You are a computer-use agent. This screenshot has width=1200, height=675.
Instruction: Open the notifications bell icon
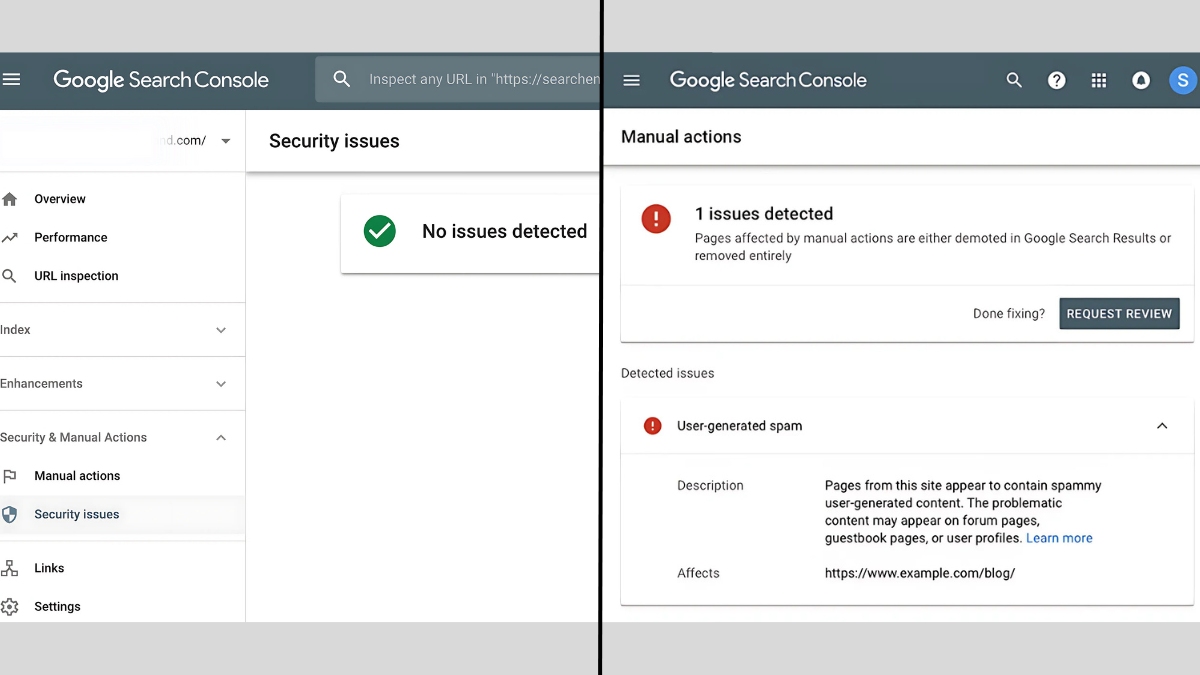[1141, 80]
